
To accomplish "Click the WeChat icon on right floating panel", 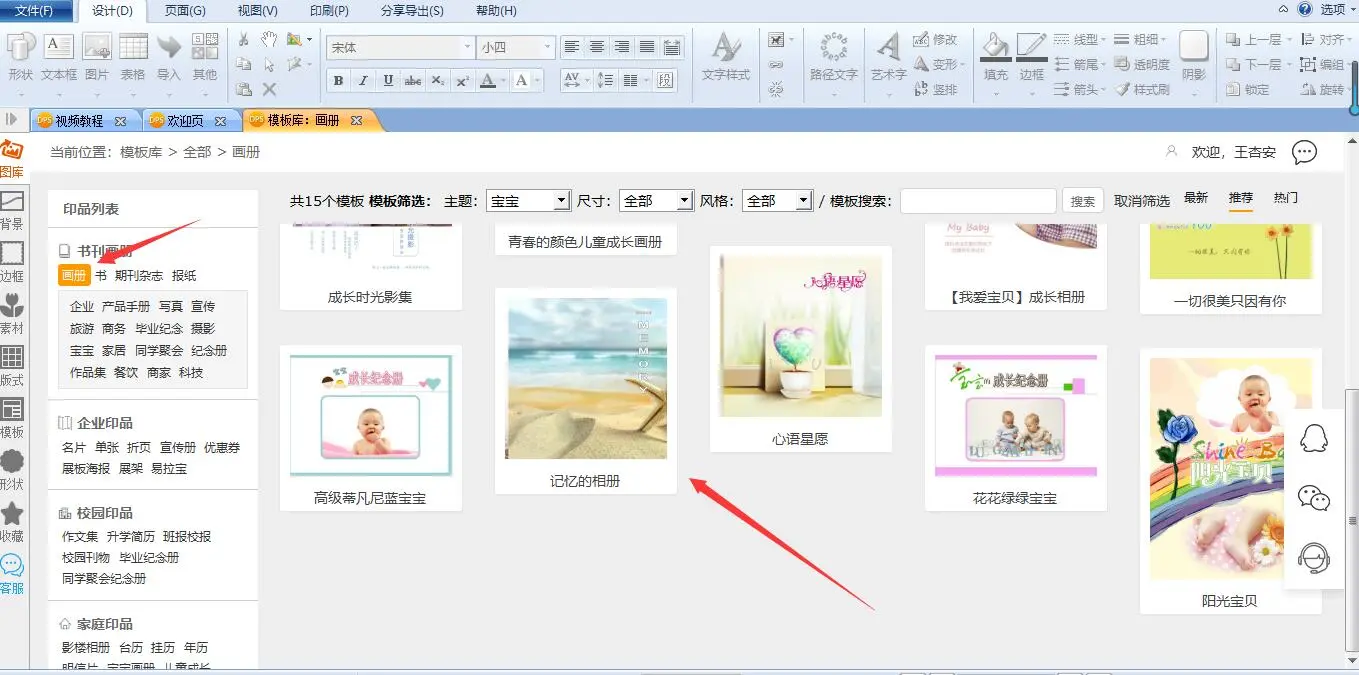I will (x=1313, y=497).
